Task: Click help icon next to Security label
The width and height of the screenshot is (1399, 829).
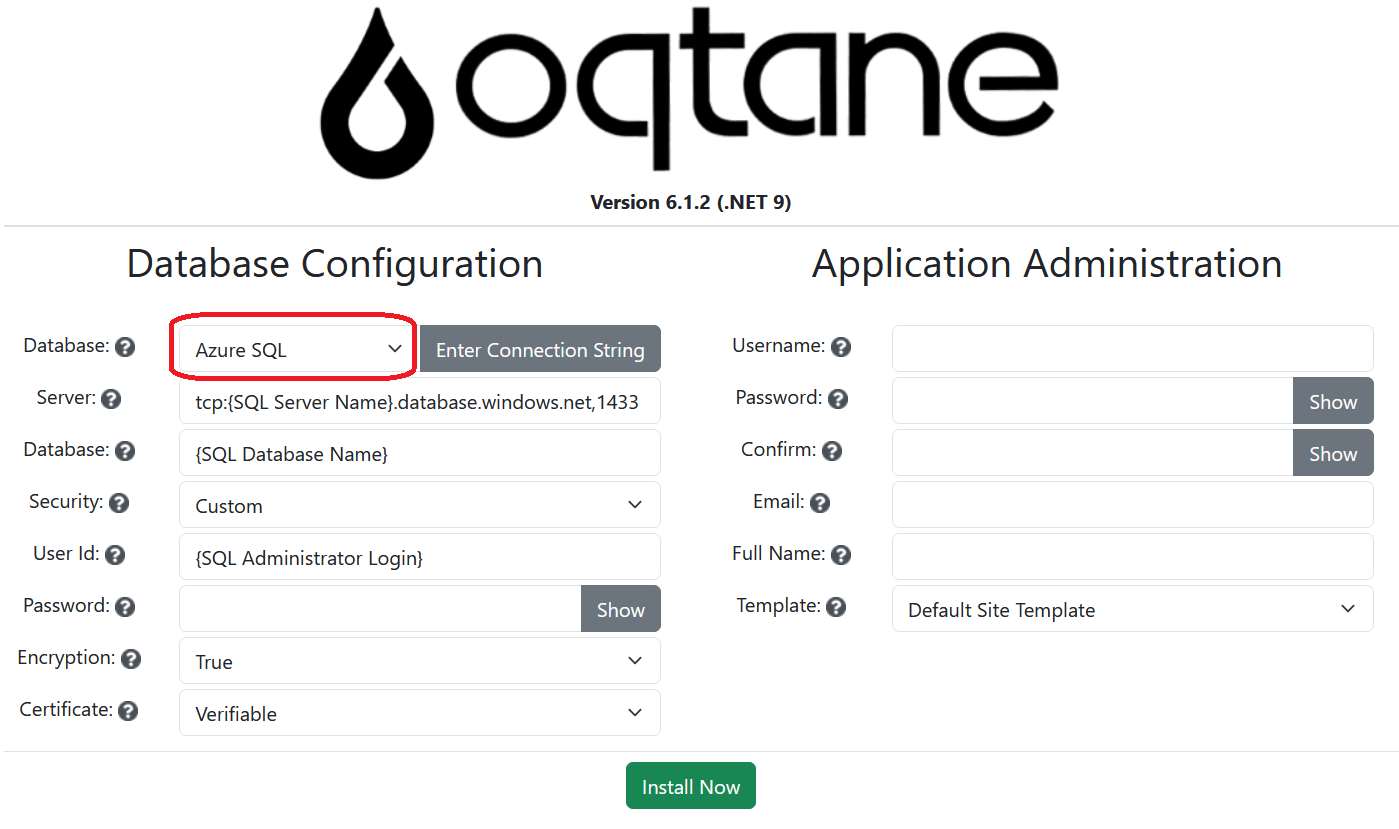Action: pos(119,503)
